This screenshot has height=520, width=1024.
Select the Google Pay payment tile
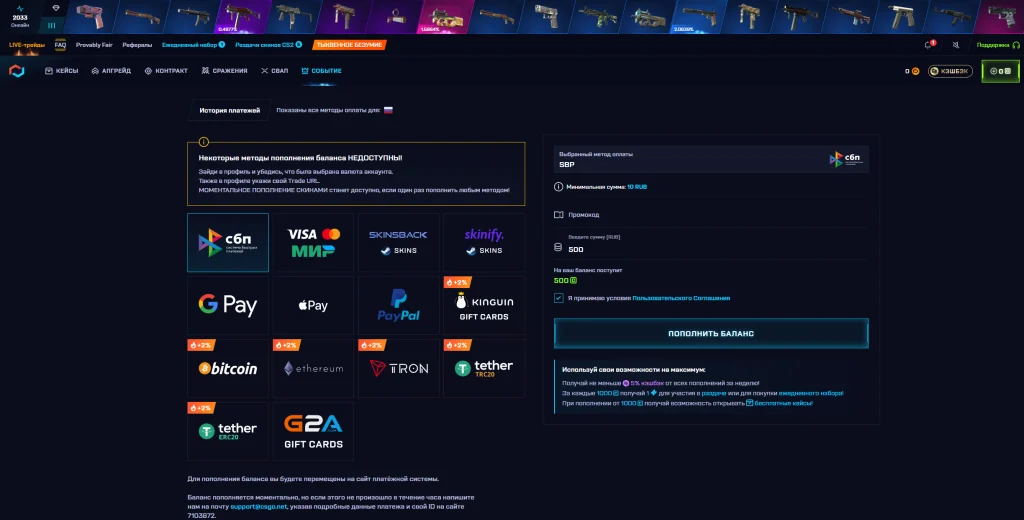coord(228,305)
